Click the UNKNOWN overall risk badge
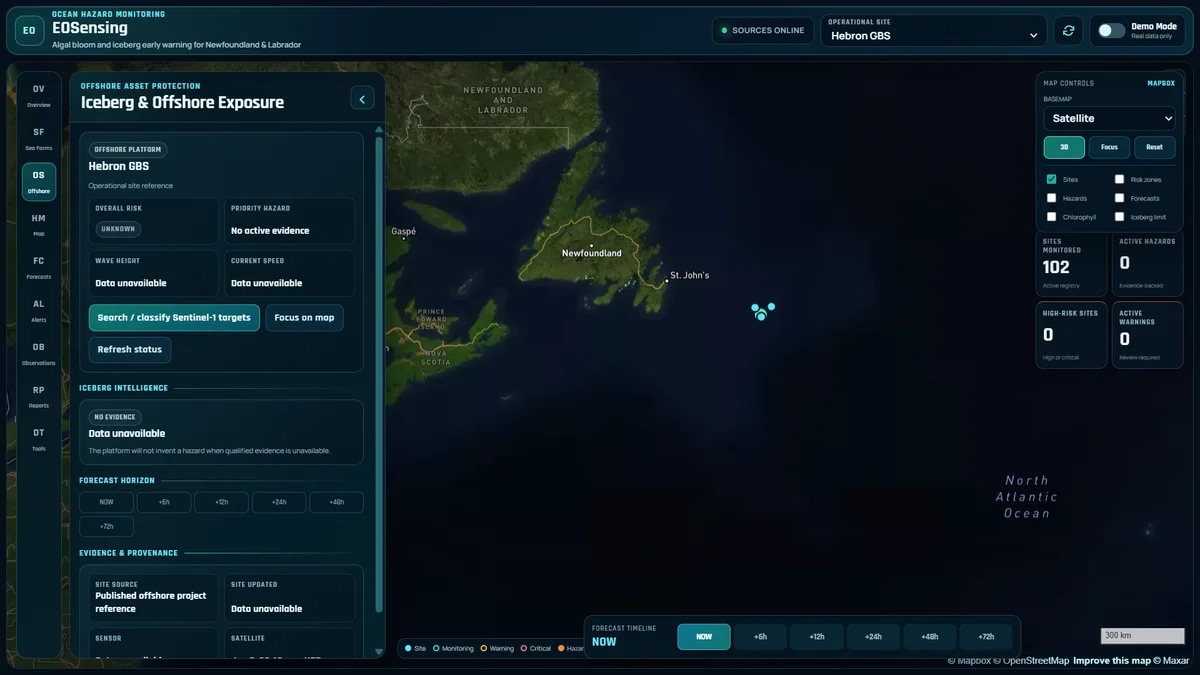The height and width of the screenshot is (675, 1200). [118, 229]
